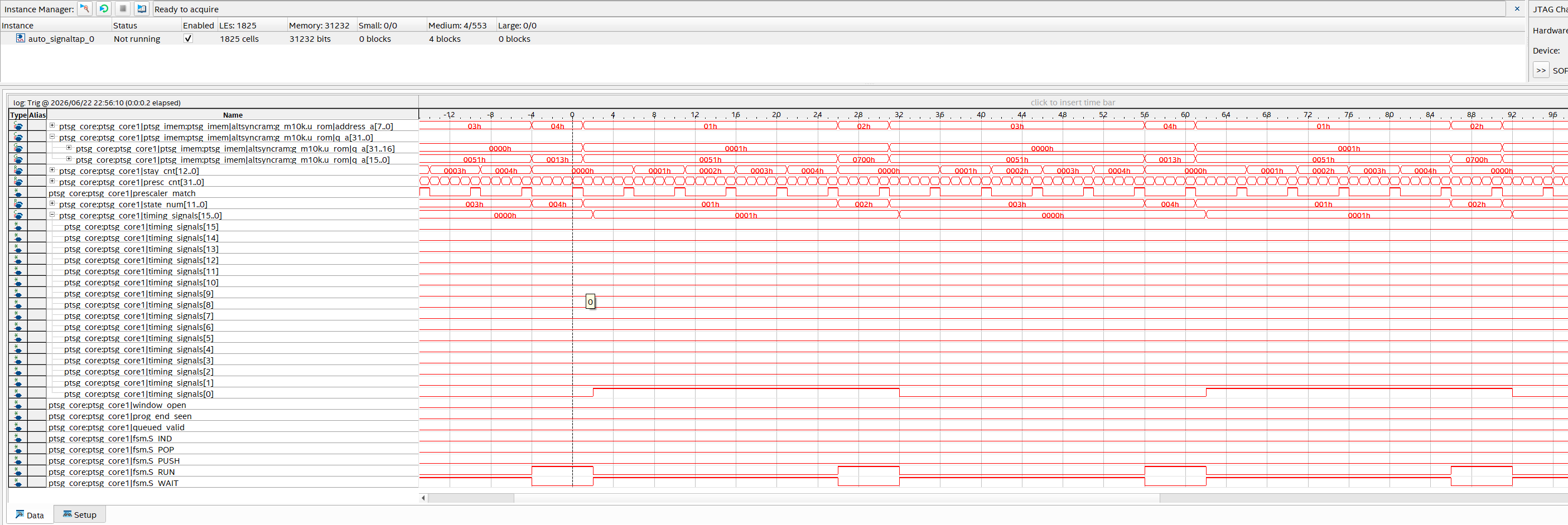This screenshot has width=1568, height=525.
Task: Click the Type column header
Action: 18,114
